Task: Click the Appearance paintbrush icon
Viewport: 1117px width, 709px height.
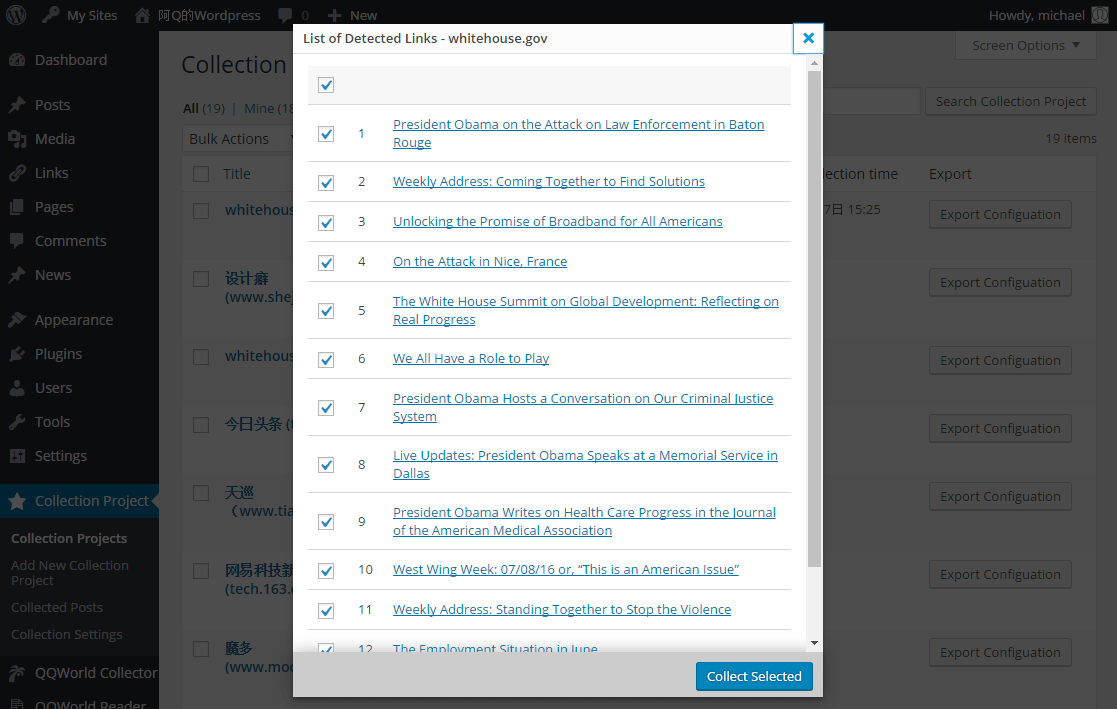Action: click(x=17, y=320)
